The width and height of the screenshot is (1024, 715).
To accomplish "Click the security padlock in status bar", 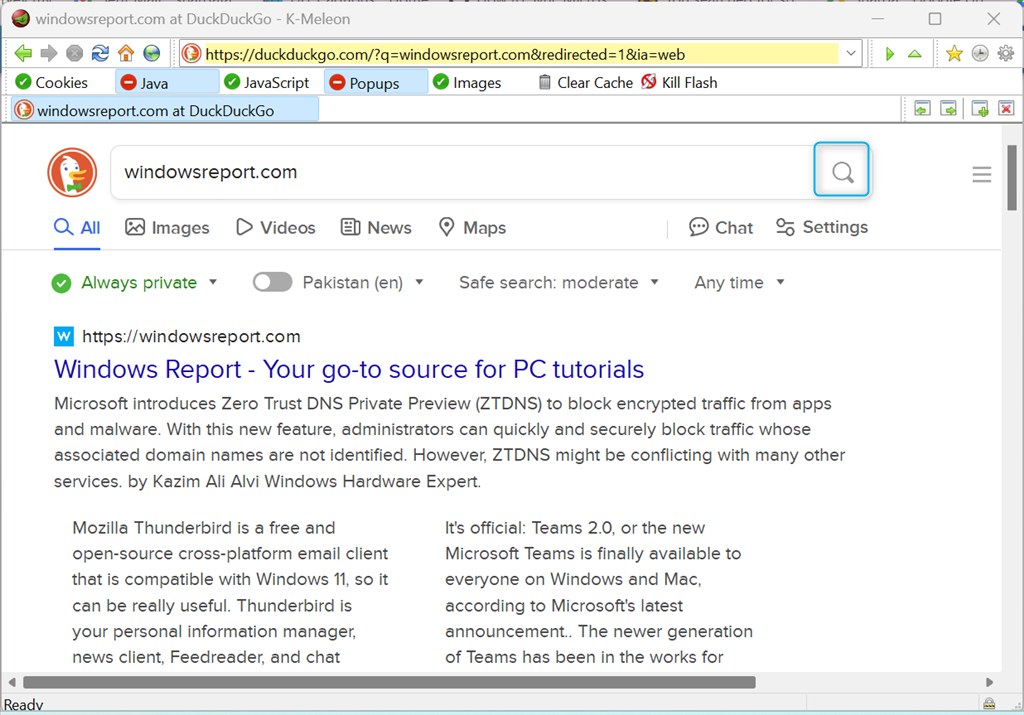I will [x=989, y=703].
